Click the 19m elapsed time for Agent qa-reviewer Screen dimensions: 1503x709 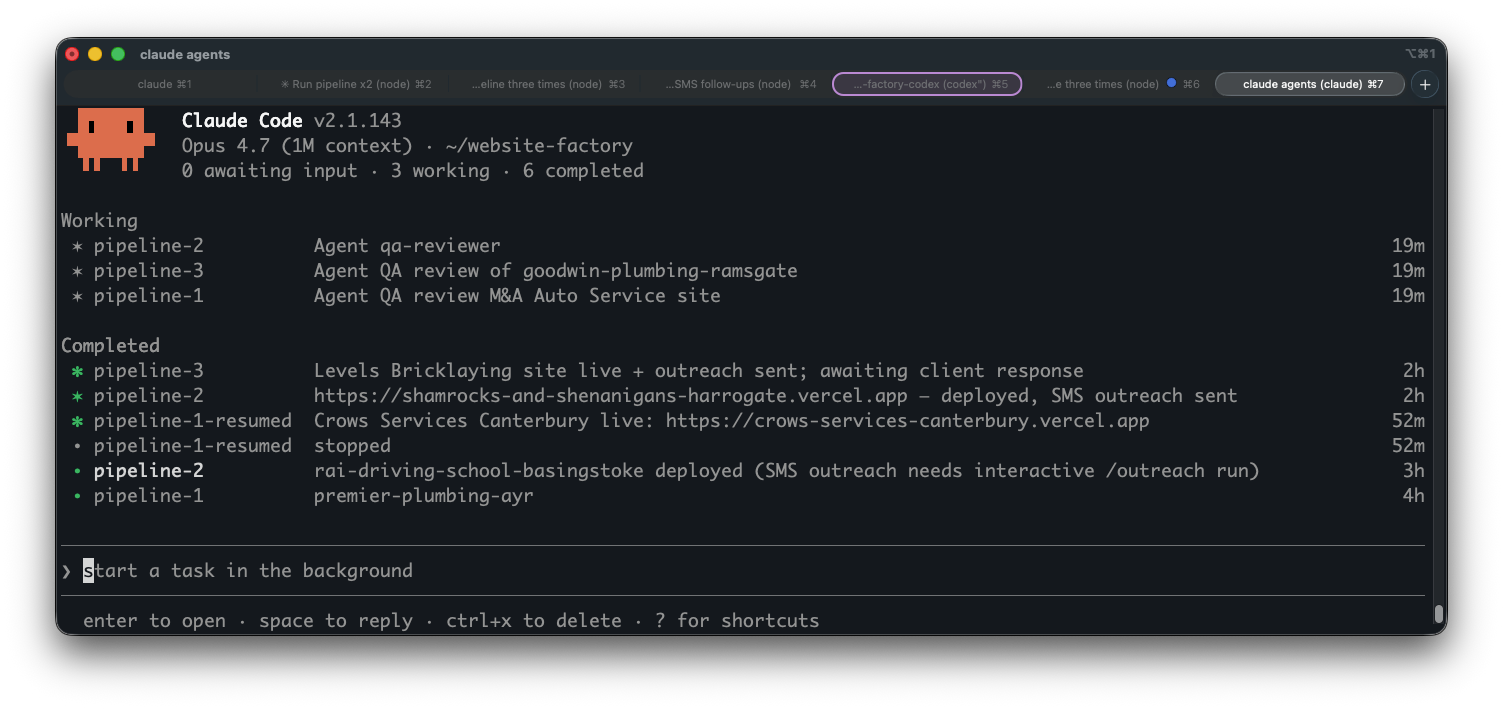(x=1408, y=246)
